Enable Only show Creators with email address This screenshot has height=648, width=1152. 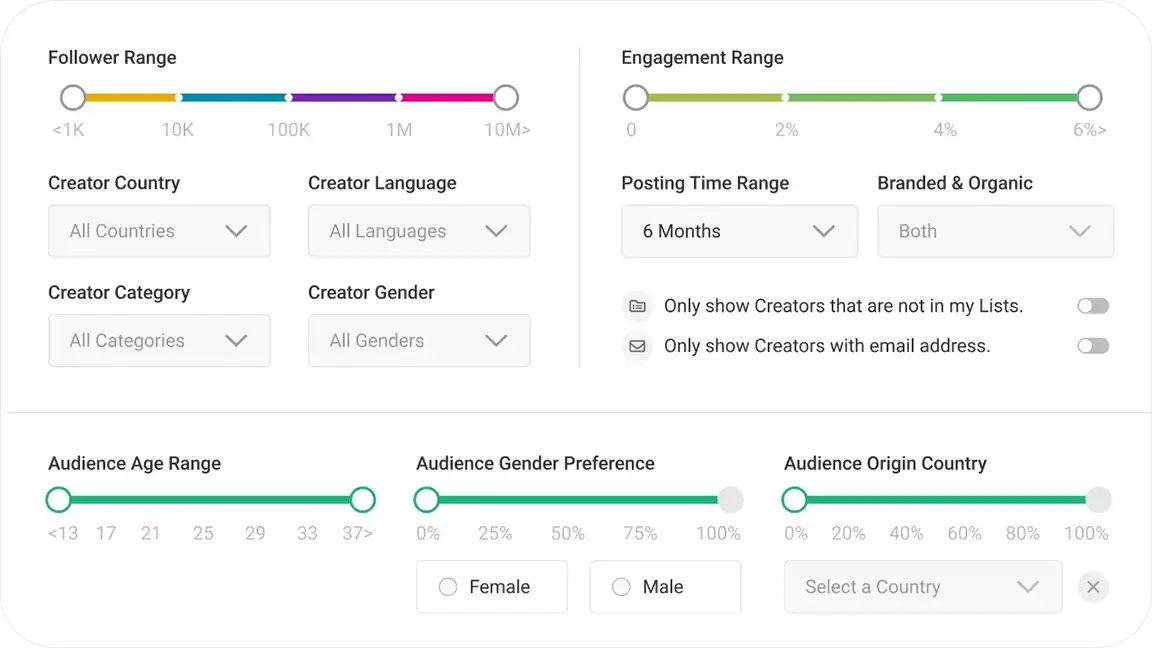click(1092, 346)
